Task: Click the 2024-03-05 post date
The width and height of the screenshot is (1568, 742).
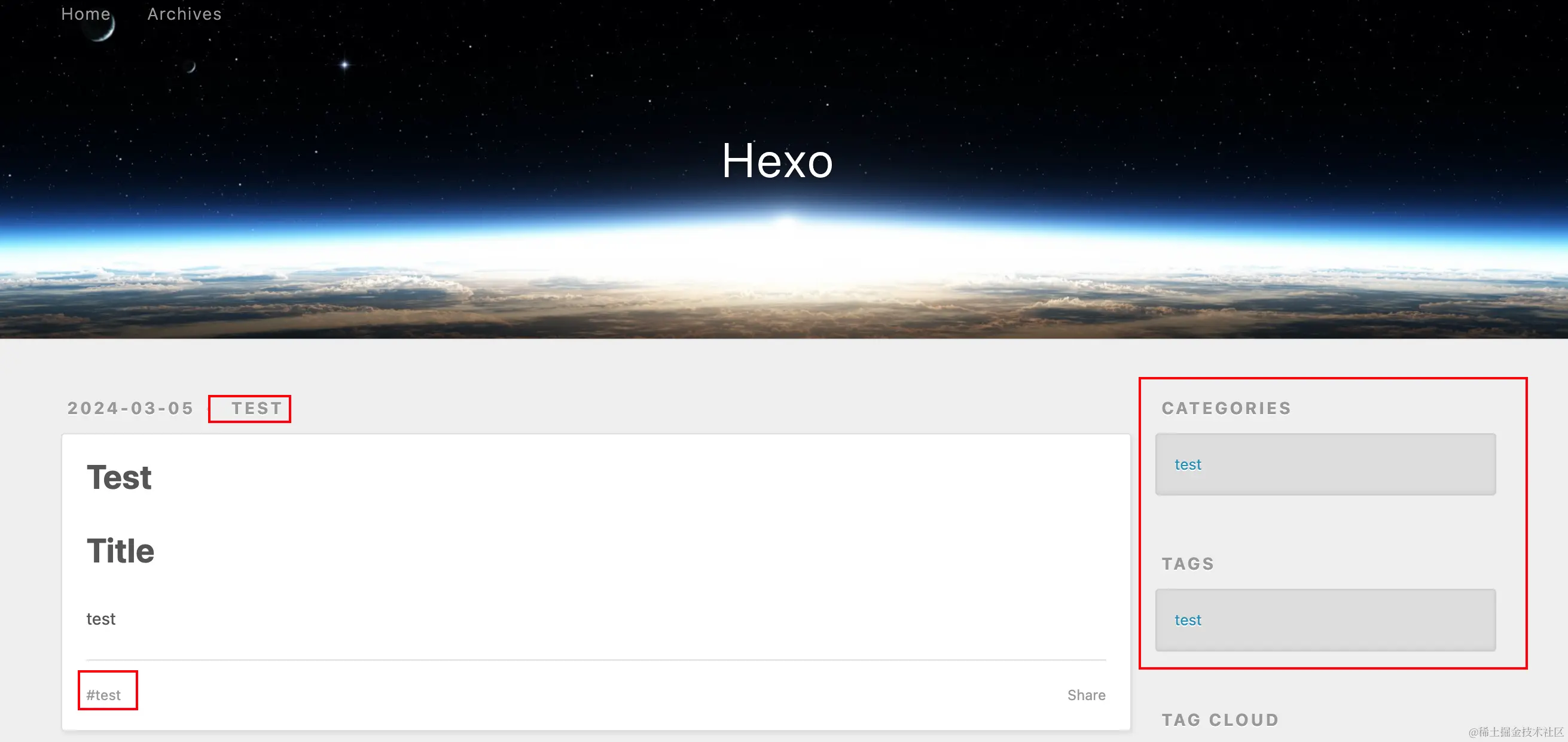Action: (x=130, y=408)
